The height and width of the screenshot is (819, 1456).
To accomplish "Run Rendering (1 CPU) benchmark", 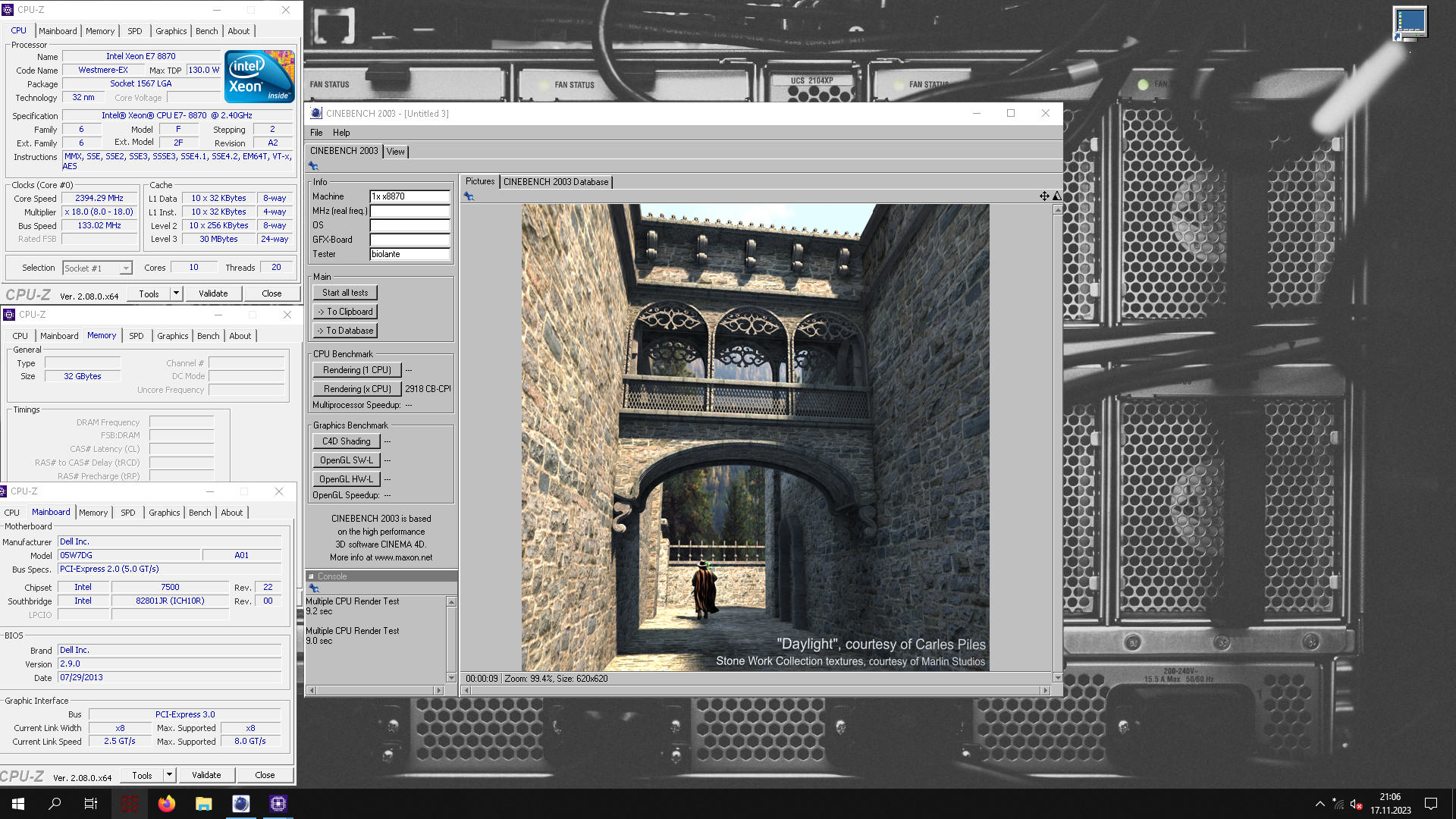I will coord(357,370).
